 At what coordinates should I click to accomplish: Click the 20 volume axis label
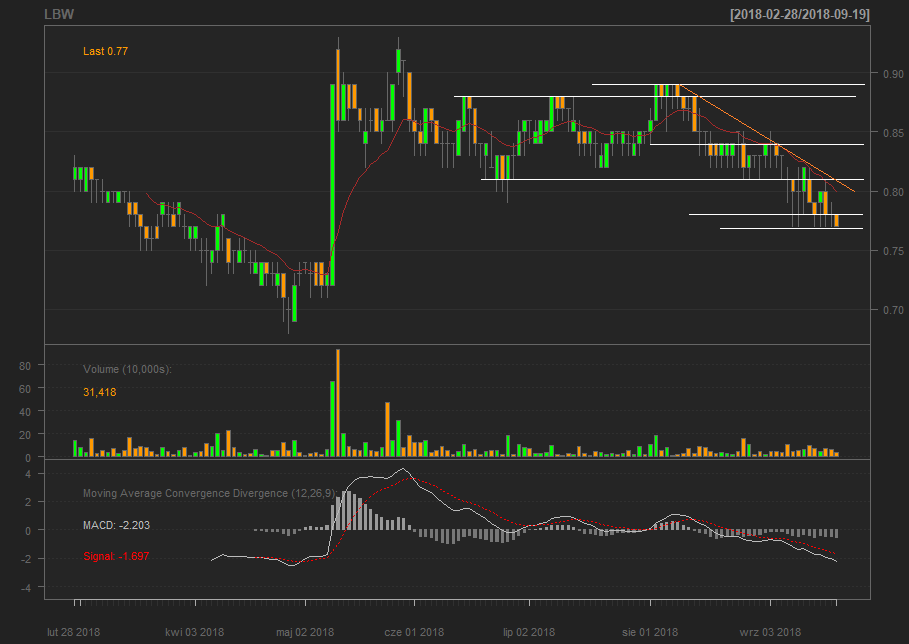[25, 435]
